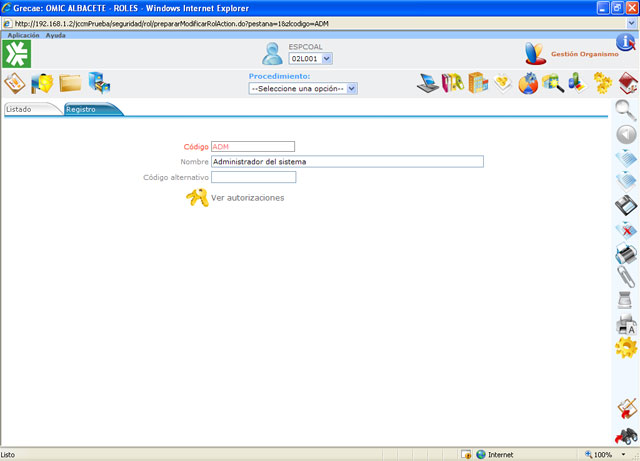
Task: Click the Gestión Organismo text link
Action: pyautogui.click(x=584, y=54)
